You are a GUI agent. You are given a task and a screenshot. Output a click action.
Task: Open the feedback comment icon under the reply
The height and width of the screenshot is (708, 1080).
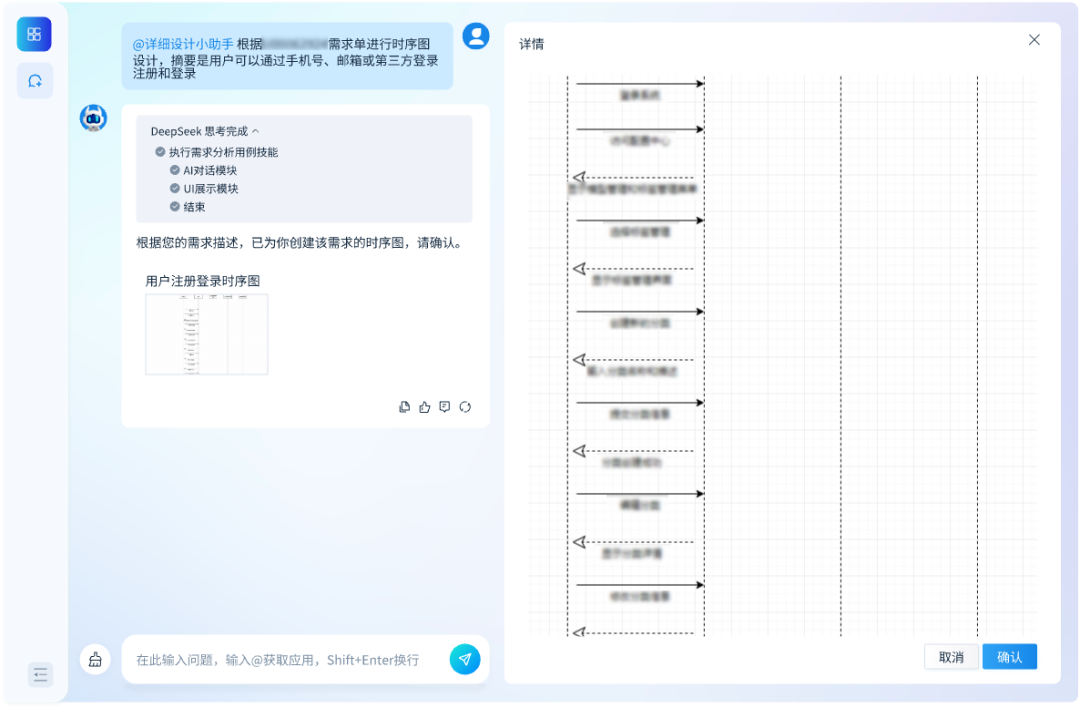443,407
